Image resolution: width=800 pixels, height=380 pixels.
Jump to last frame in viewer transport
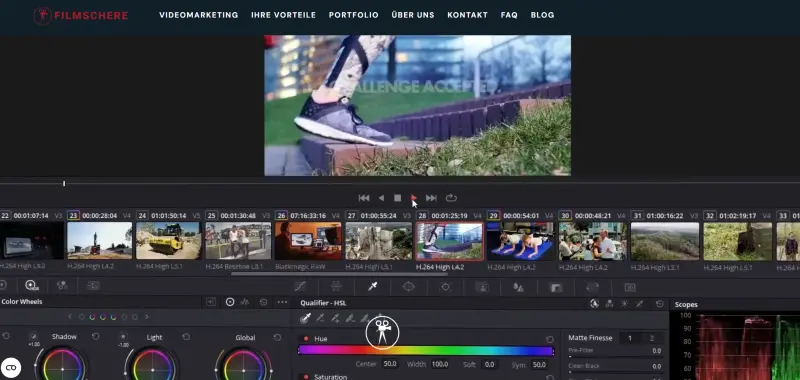(x=431, y=198)
